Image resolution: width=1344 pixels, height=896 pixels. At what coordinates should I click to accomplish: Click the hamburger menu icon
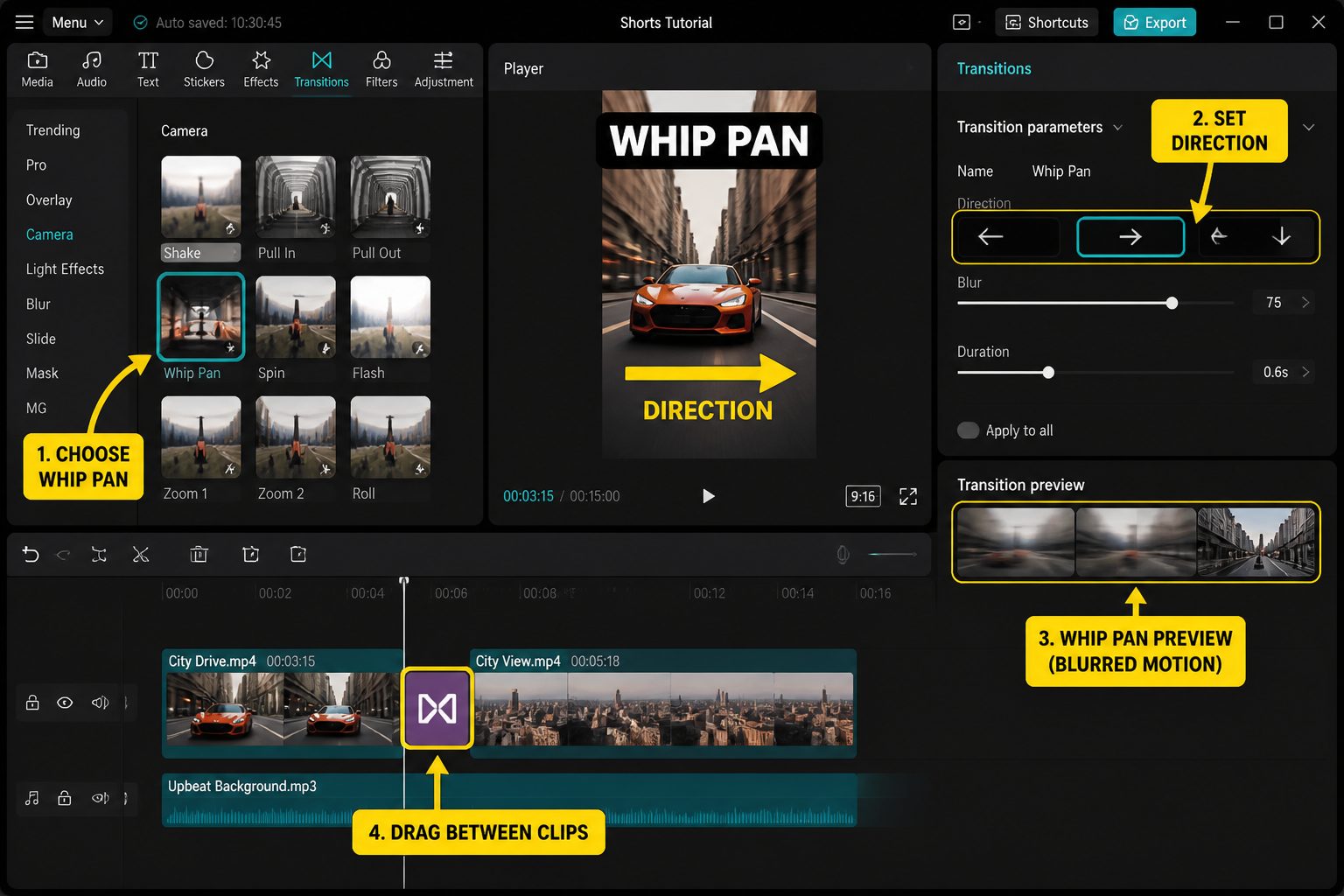coord(24,22)
